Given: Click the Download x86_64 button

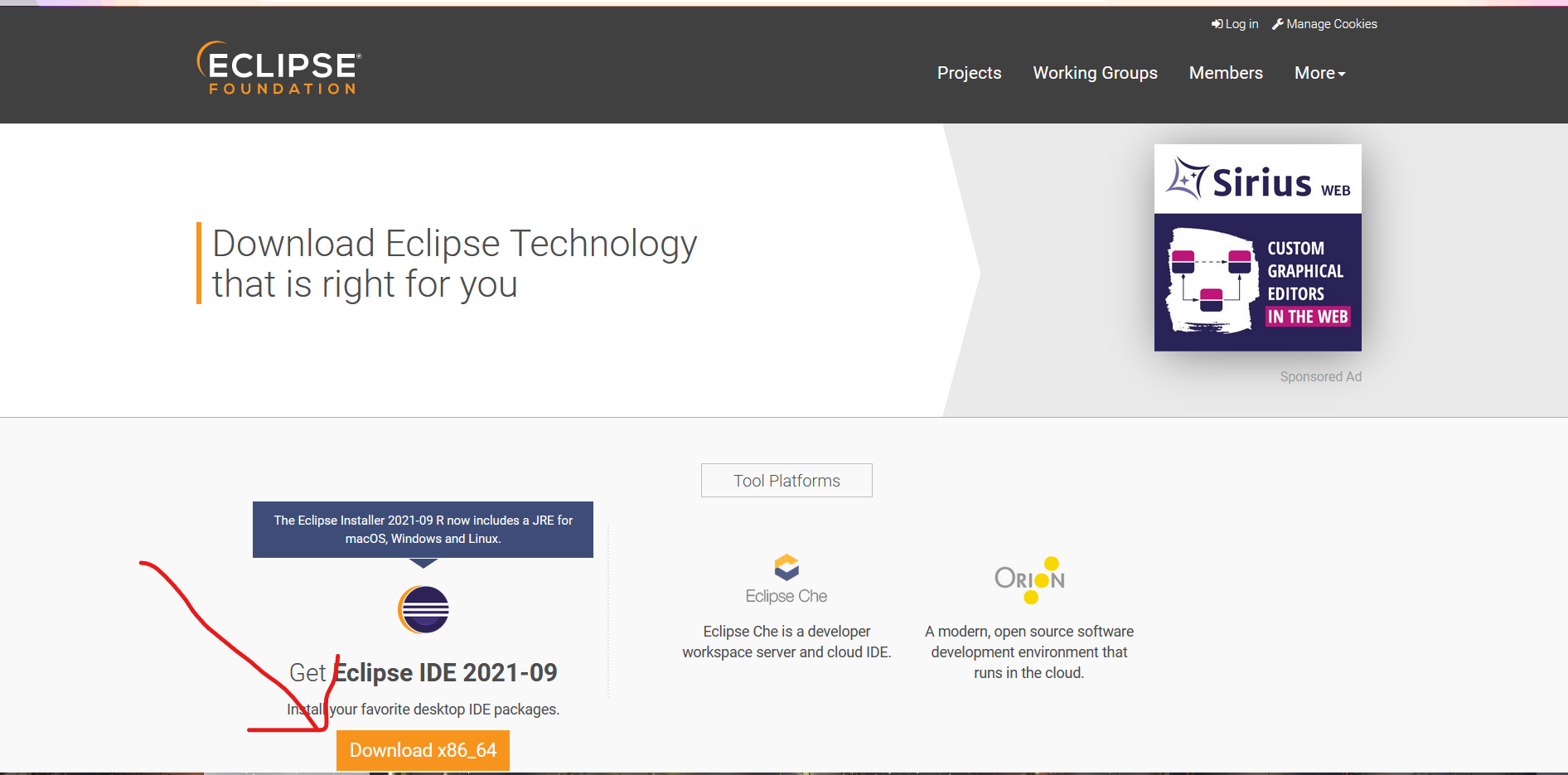Looking at the screenshot, I should tap(423, 750).
